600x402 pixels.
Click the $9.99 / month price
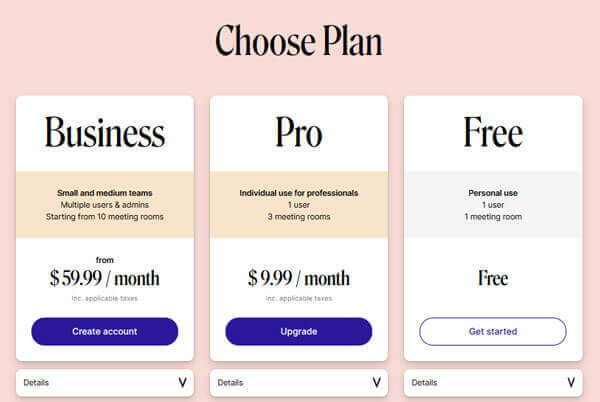click(x=298, y=278)
